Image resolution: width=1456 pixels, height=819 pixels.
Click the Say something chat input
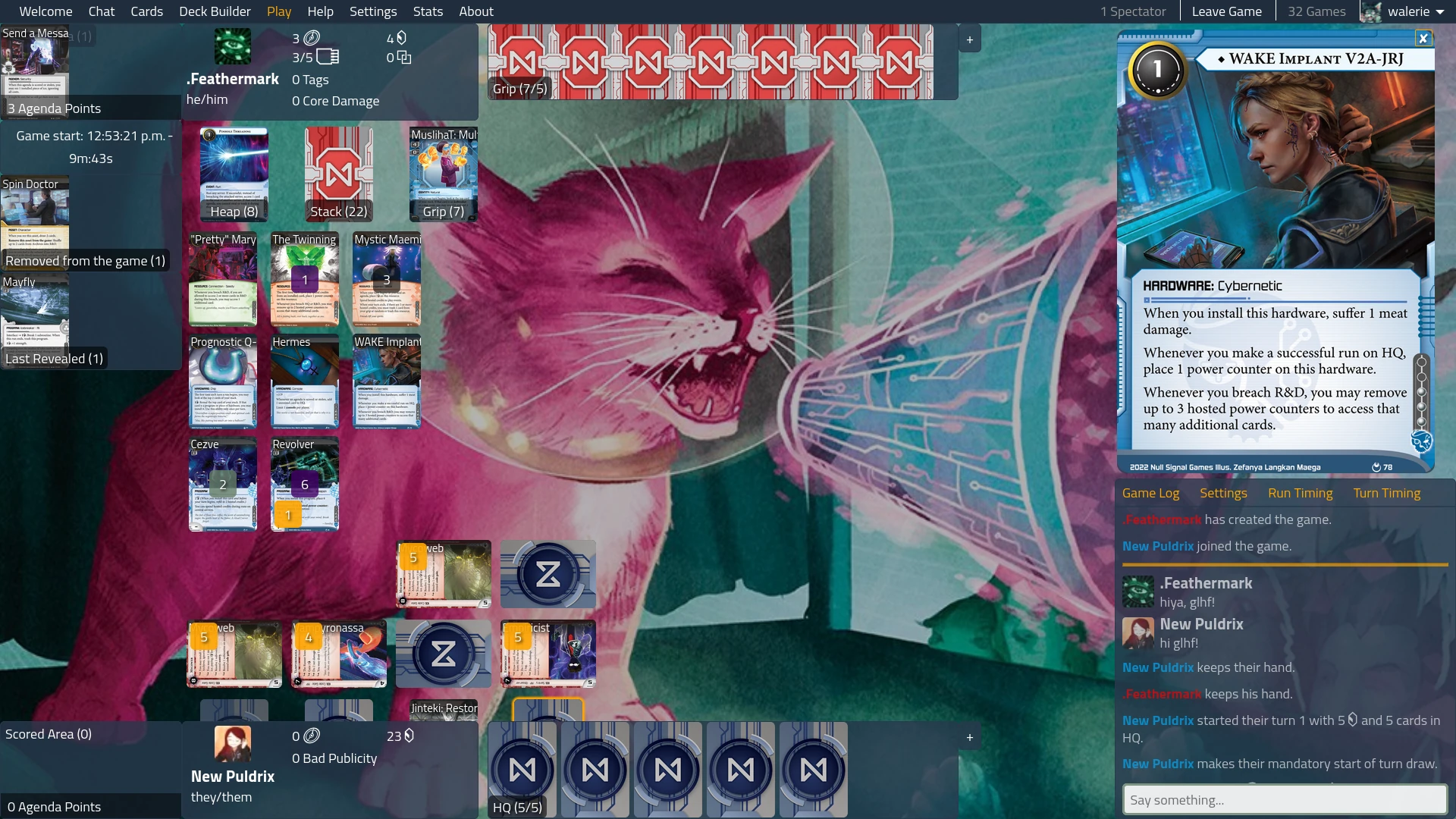1284,800
